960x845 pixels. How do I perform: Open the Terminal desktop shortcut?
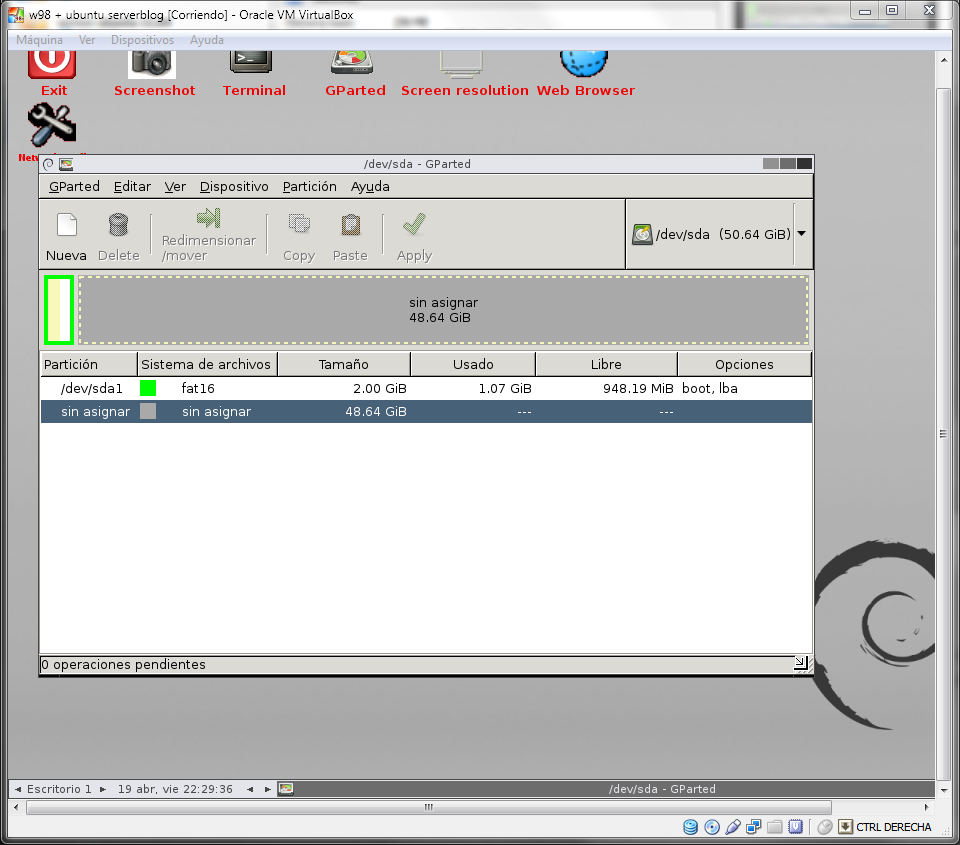(x=251, y=62)
